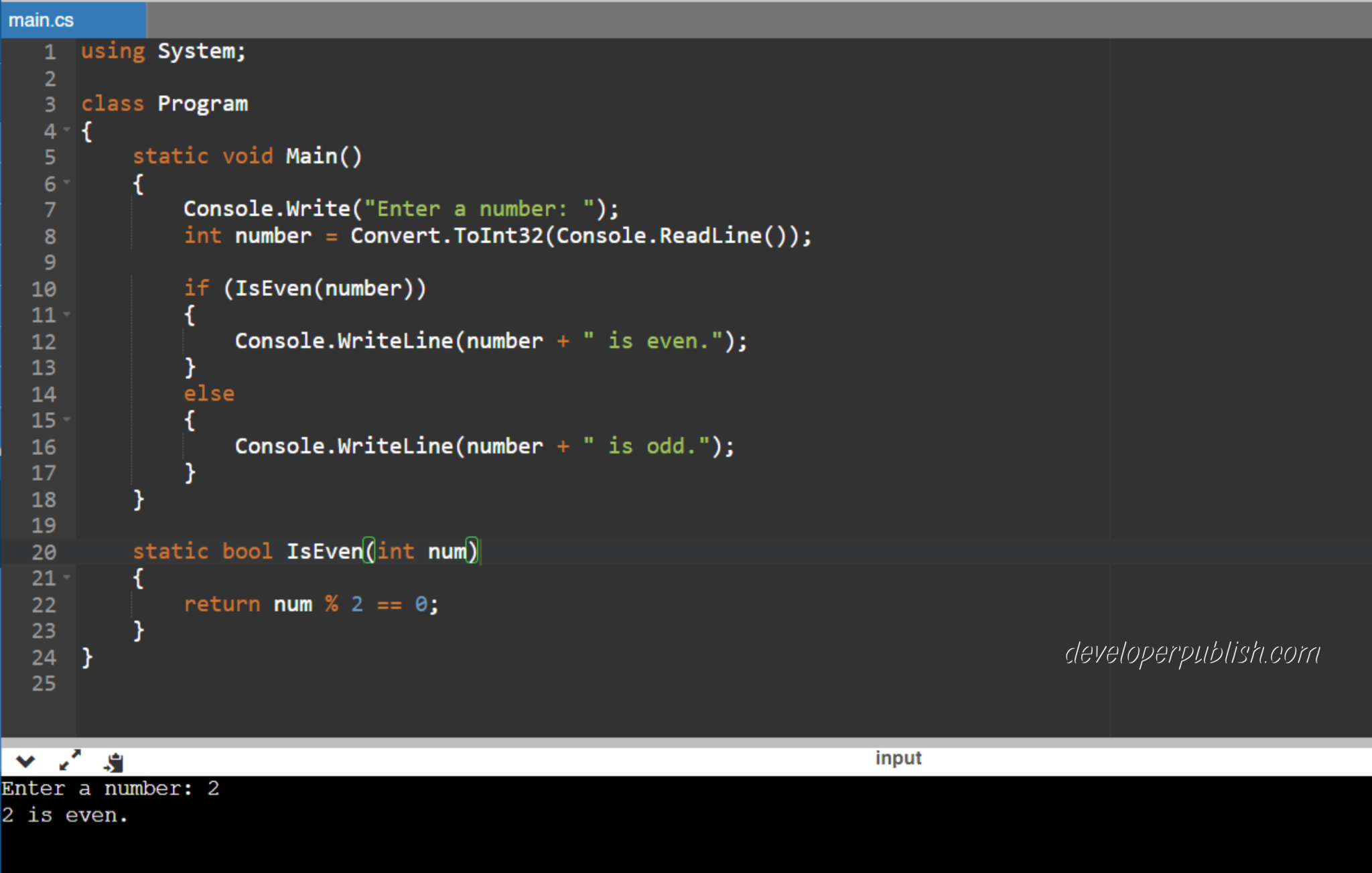The image size is (1372, 873).
Task: Click the clipboard paste-input icon above the console
Action: coord(114,760)
